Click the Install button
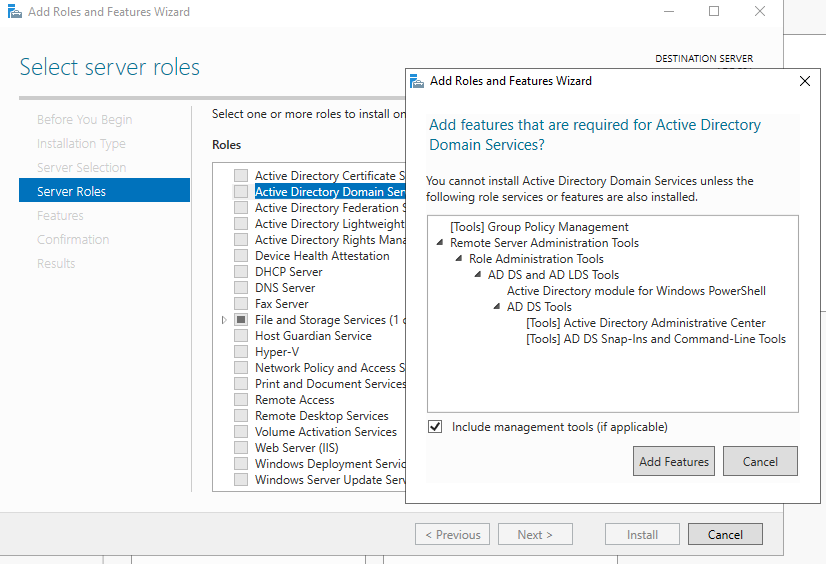Viewport: 826px width, 564px height. 642,535
